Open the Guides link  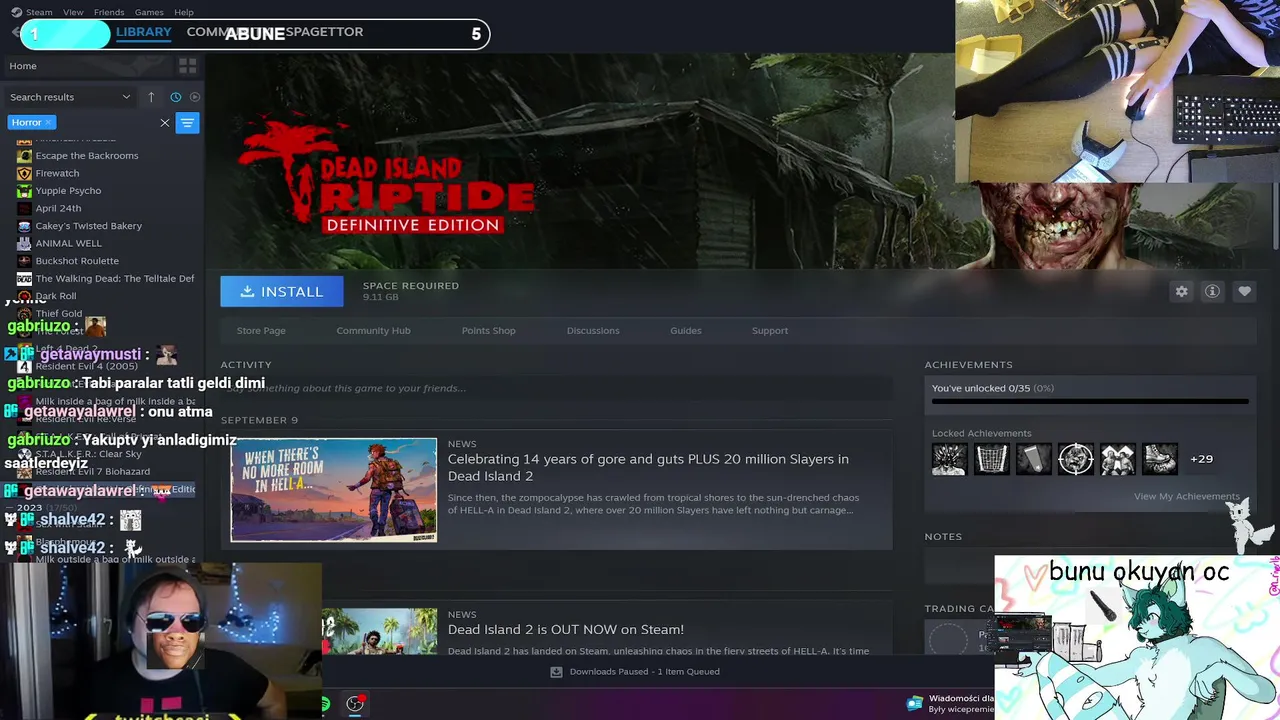[685, 330]
